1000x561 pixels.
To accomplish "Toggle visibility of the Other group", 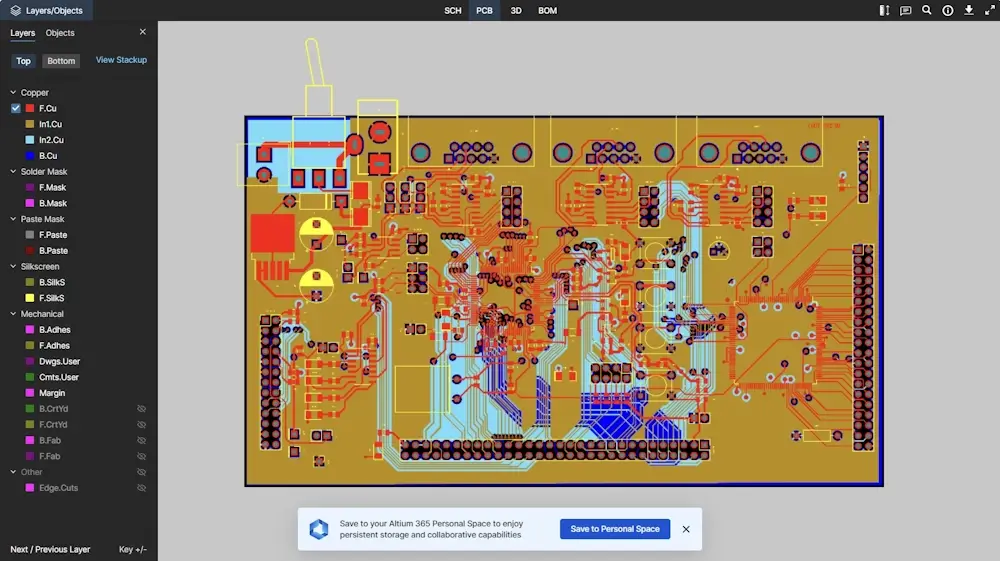I will pos(141,472).
